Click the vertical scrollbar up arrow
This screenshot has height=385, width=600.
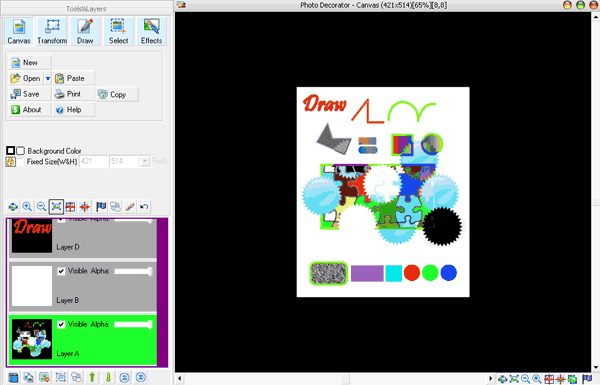[596, 17]
